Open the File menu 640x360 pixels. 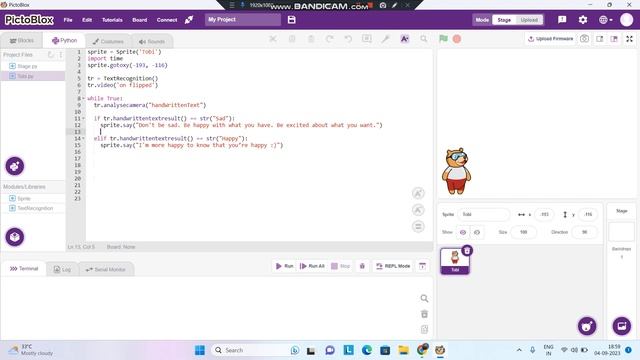[x=68, y=20]
